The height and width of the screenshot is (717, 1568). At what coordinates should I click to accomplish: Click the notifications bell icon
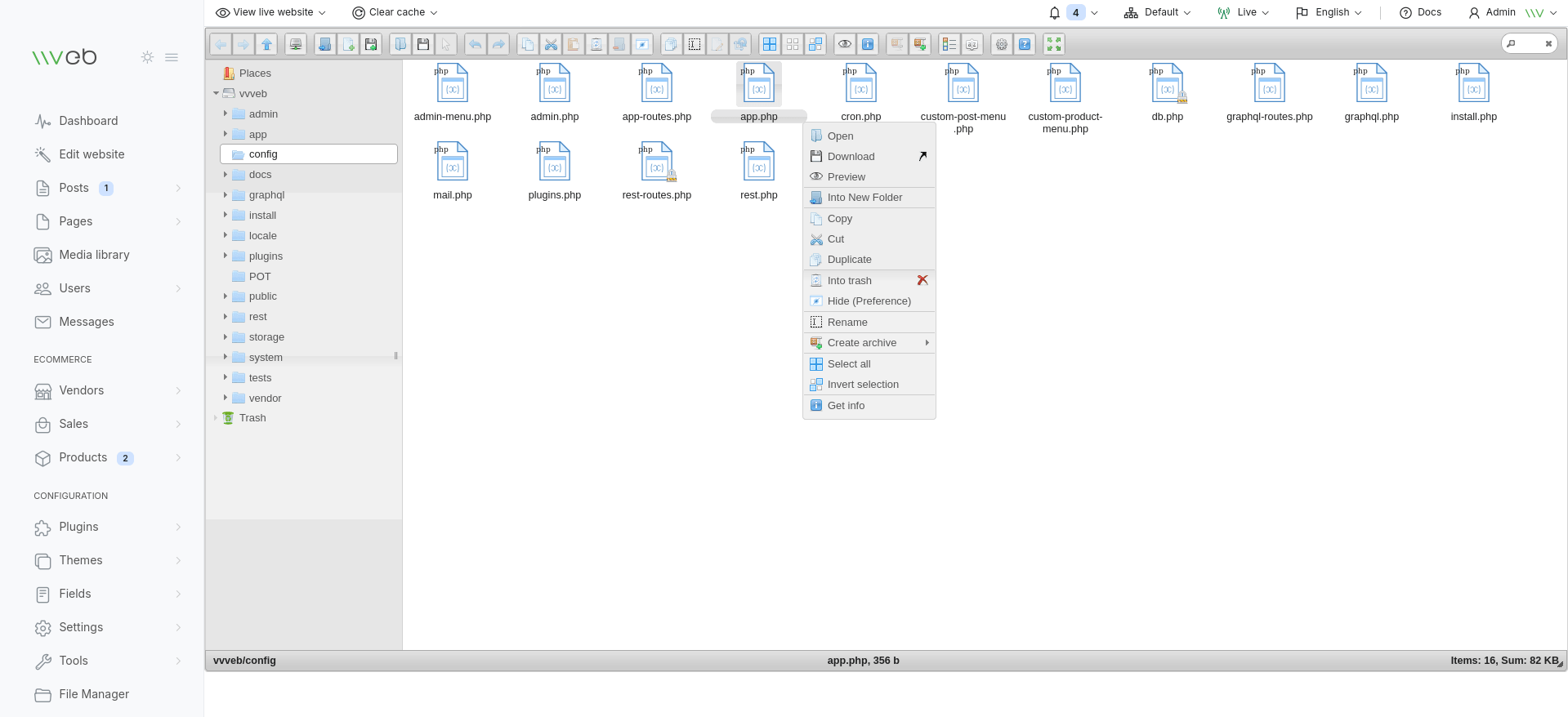pos(1054,12)
